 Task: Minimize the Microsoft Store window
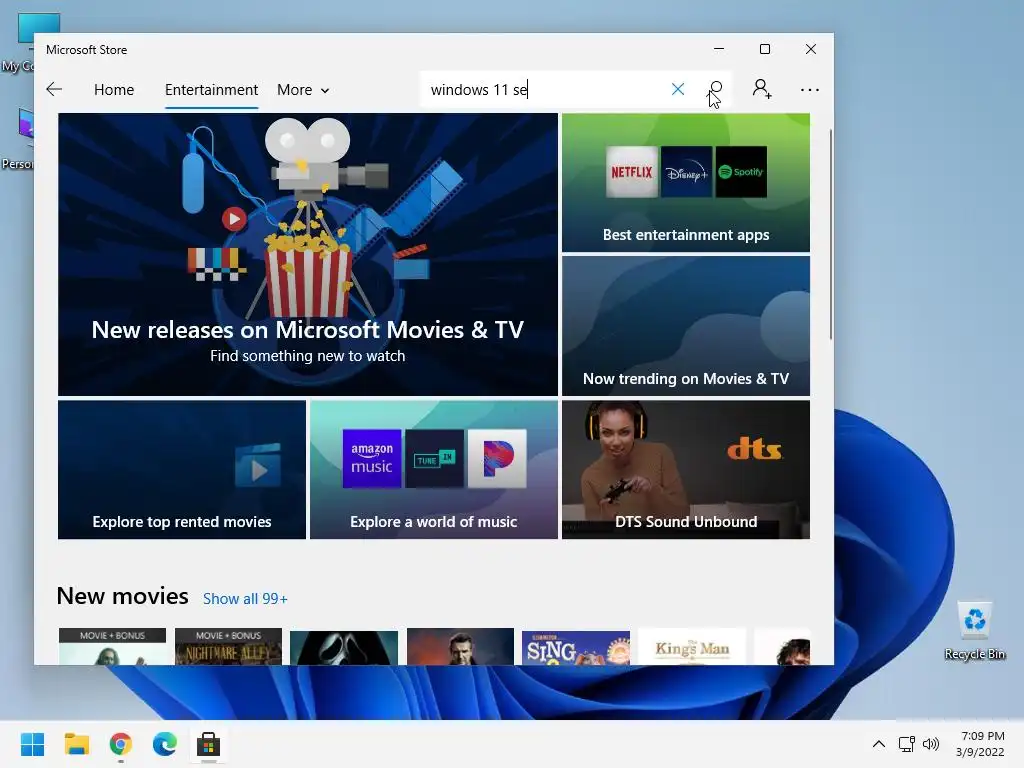719,49
